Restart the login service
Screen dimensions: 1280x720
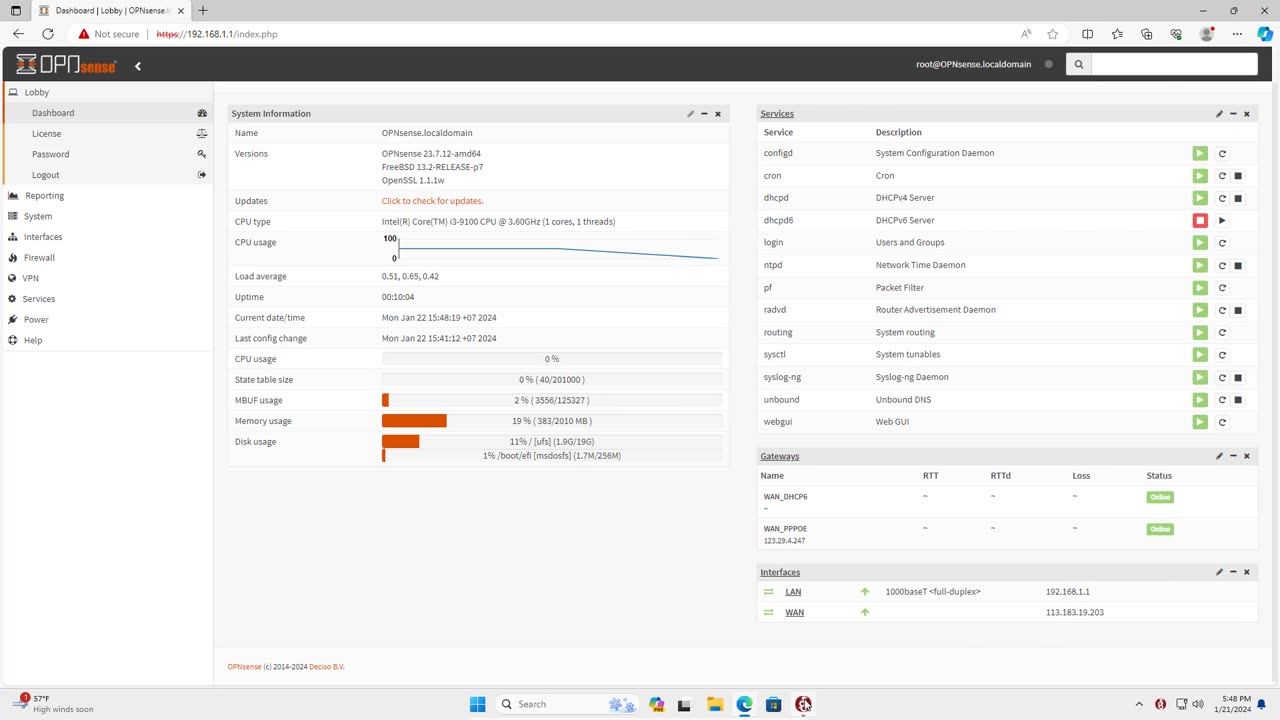pos(1222,243)
